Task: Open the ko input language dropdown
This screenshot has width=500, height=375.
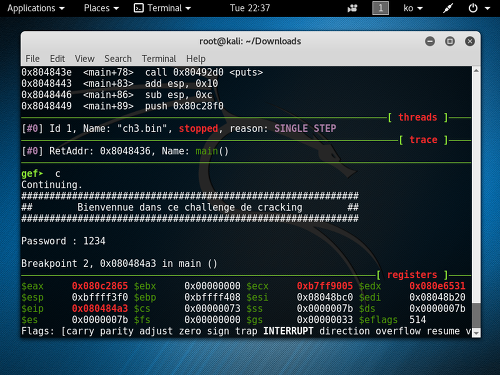Action: pos(413,8)
